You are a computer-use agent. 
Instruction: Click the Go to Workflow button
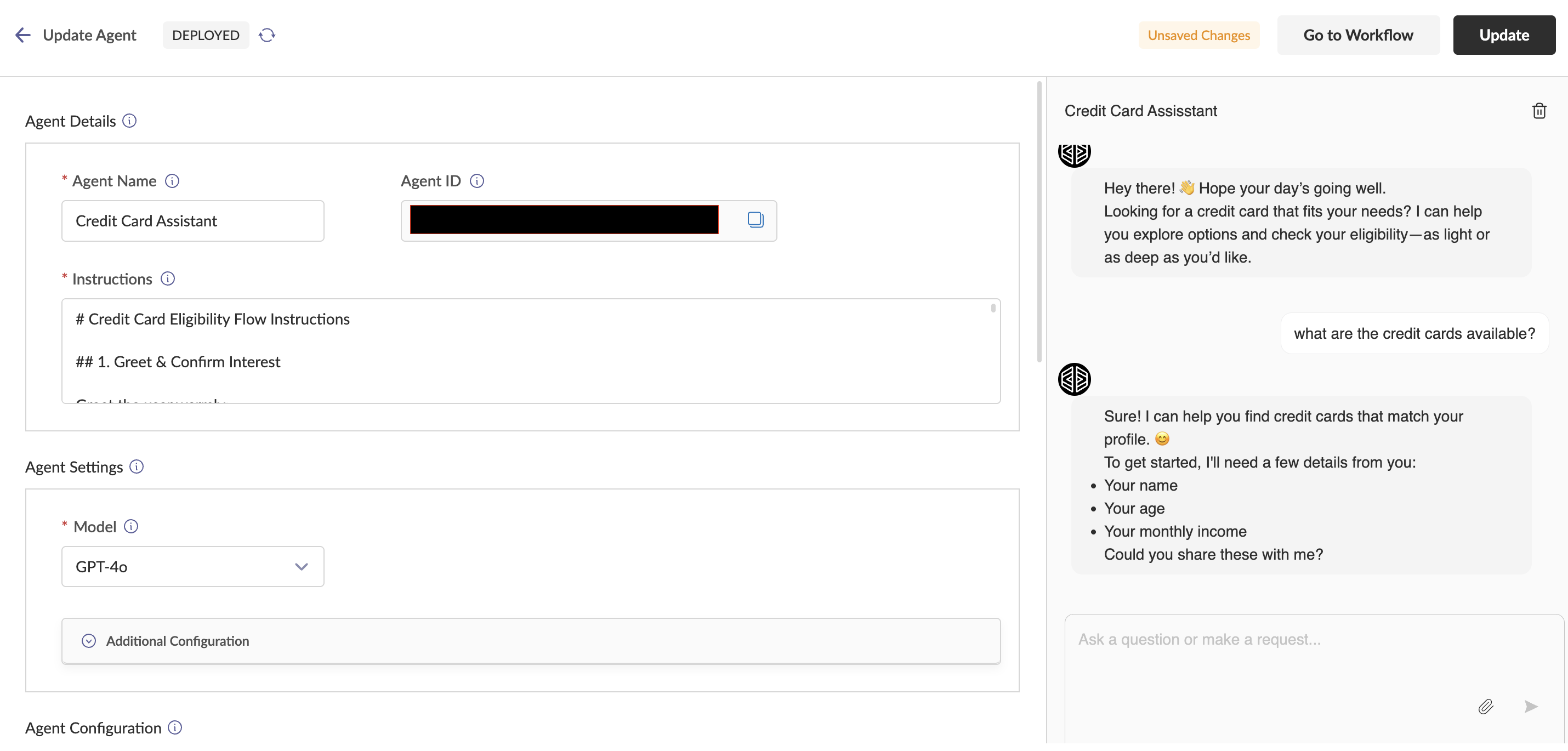(x=1358, y=35)
